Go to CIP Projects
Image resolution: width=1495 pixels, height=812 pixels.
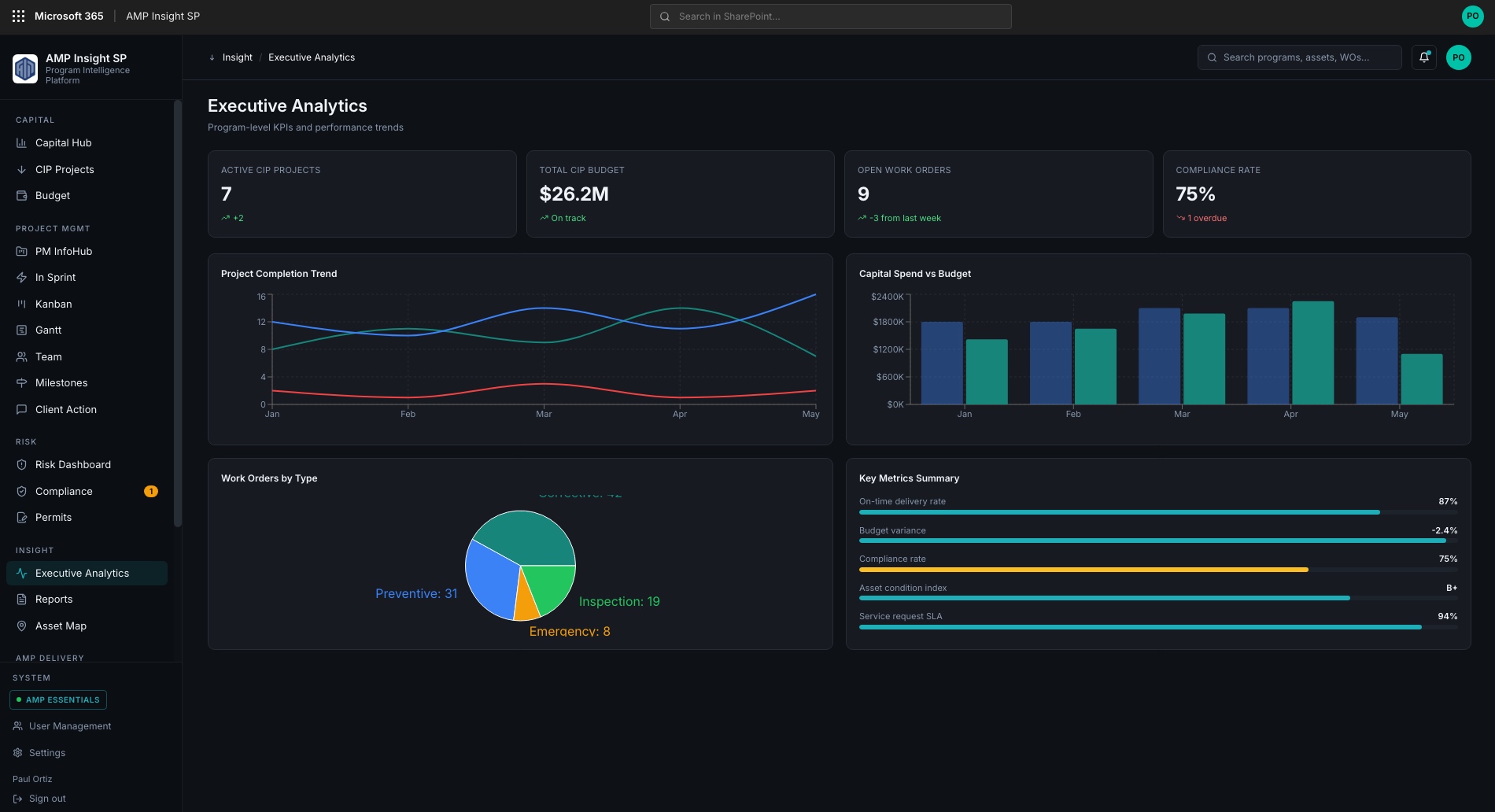pyautogui.click(x=87, y=169)
